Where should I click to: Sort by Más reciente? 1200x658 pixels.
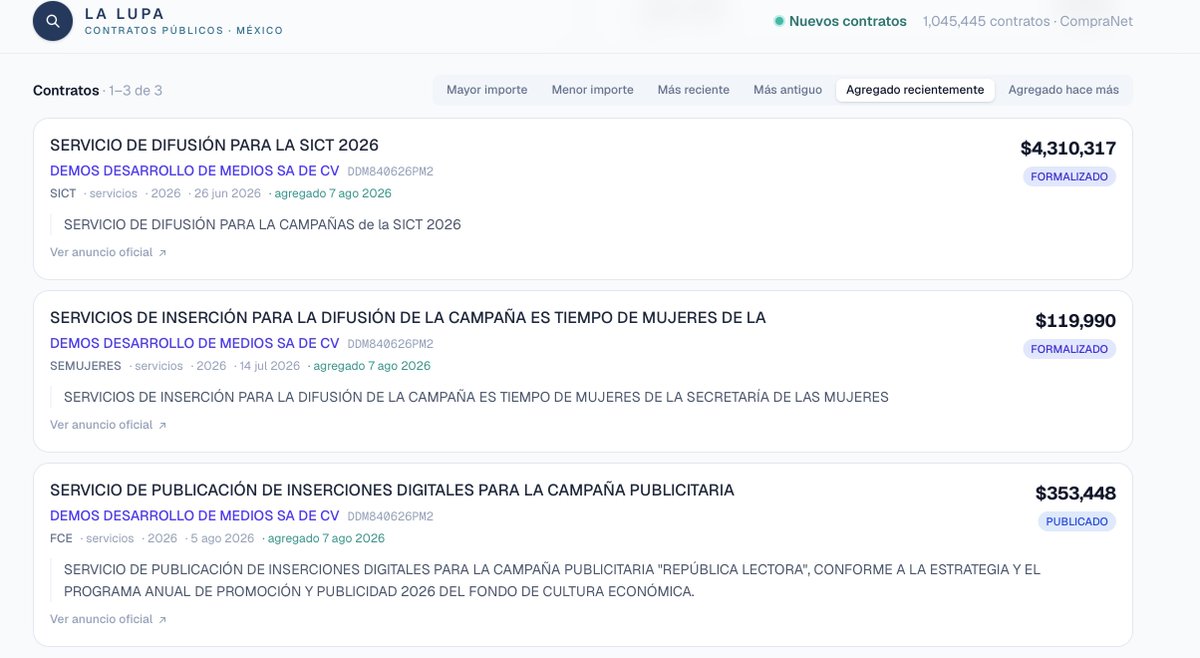point(694,90)
